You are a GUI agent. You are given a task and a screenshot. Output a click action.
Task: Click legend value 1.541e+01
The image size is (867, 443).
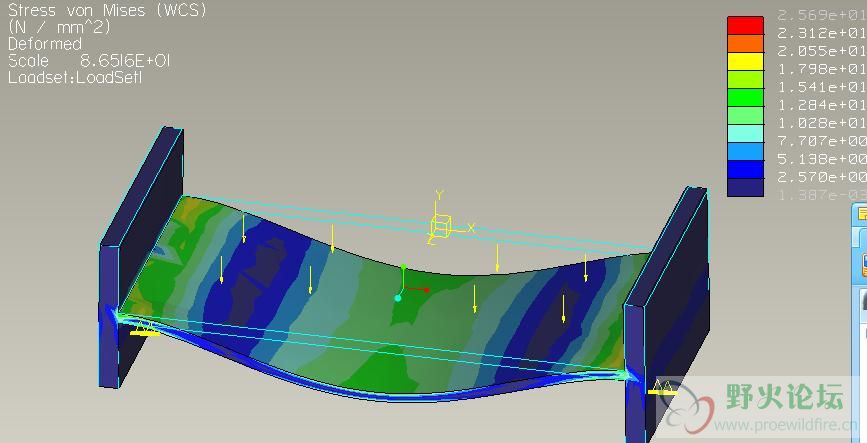822,87
